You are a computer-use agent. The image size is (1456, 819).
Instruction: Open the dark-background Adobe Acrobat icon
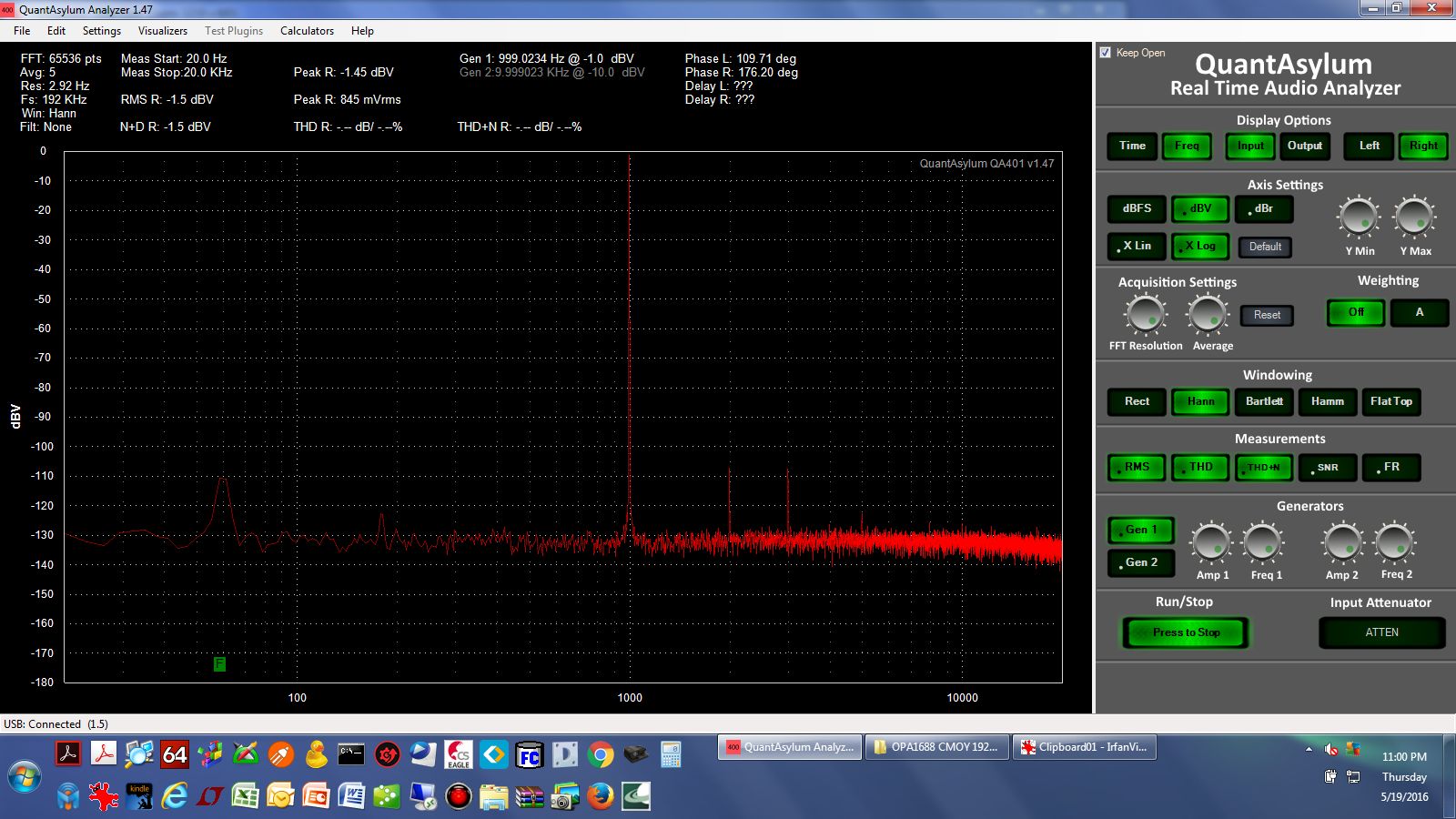(x=68, y=754)
